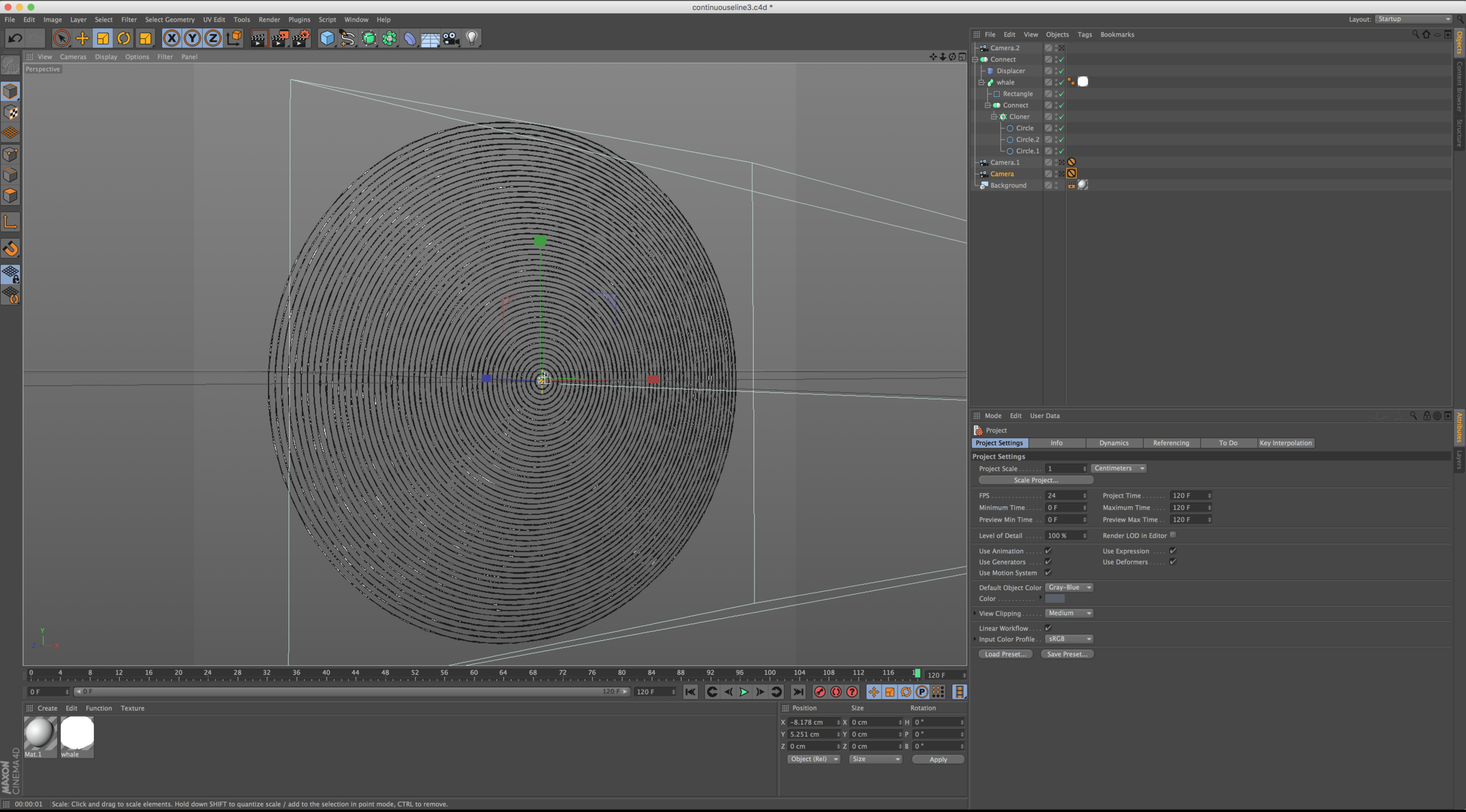1466x812 pixels.
Task: Click Go to End of timeline
Action: coord(798,692)
